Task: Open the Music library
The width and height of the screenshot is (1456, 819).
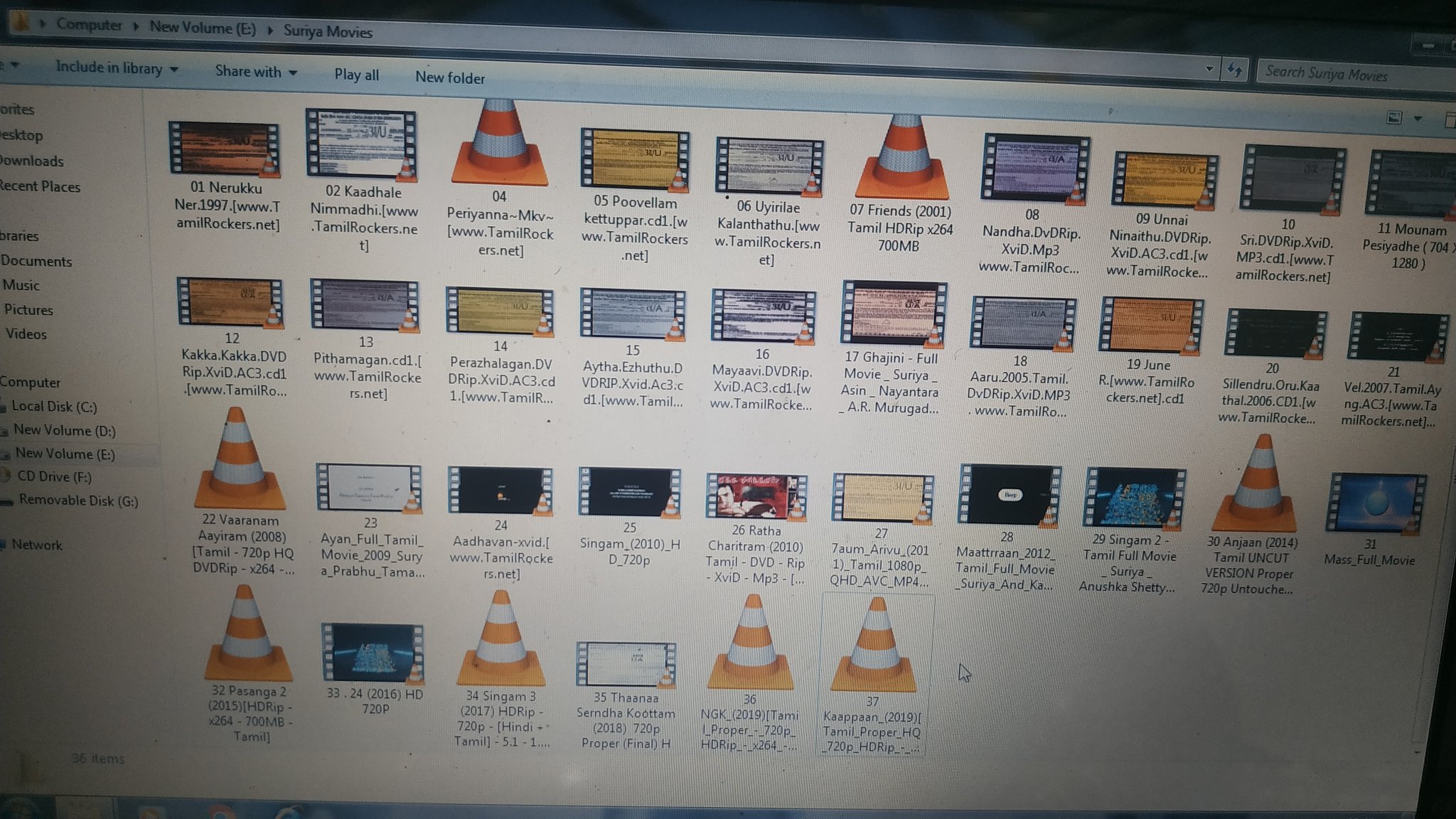Action: (x=21, y=285)
